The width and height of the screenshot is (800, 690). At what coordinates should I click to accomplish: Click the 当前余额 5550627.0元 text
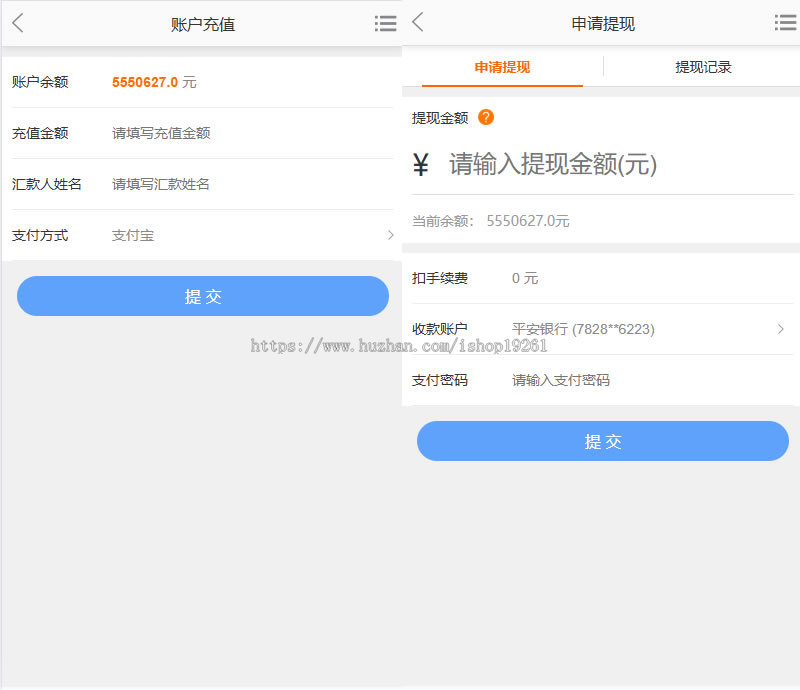[x=491, y=221]
